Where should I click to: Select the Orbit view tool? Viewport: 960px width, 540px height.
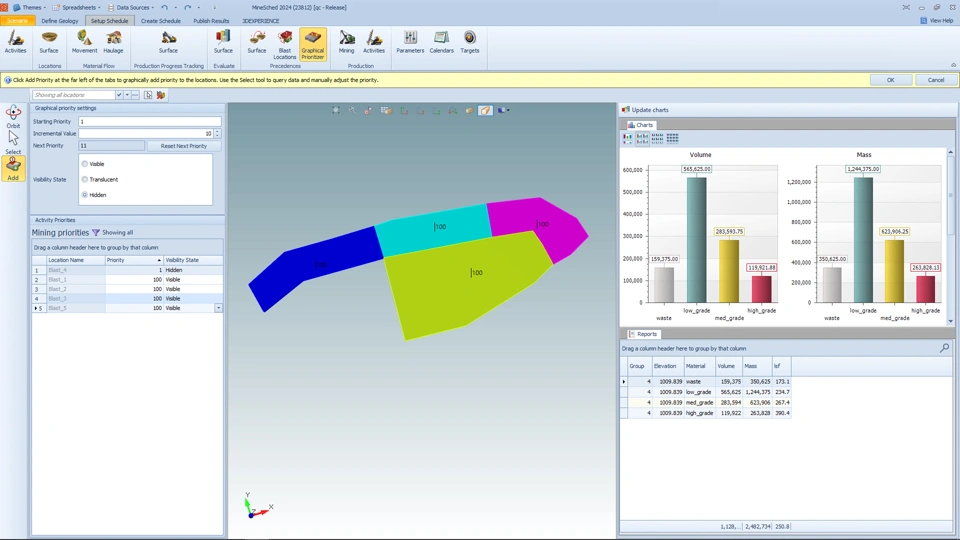coord(13,116)
